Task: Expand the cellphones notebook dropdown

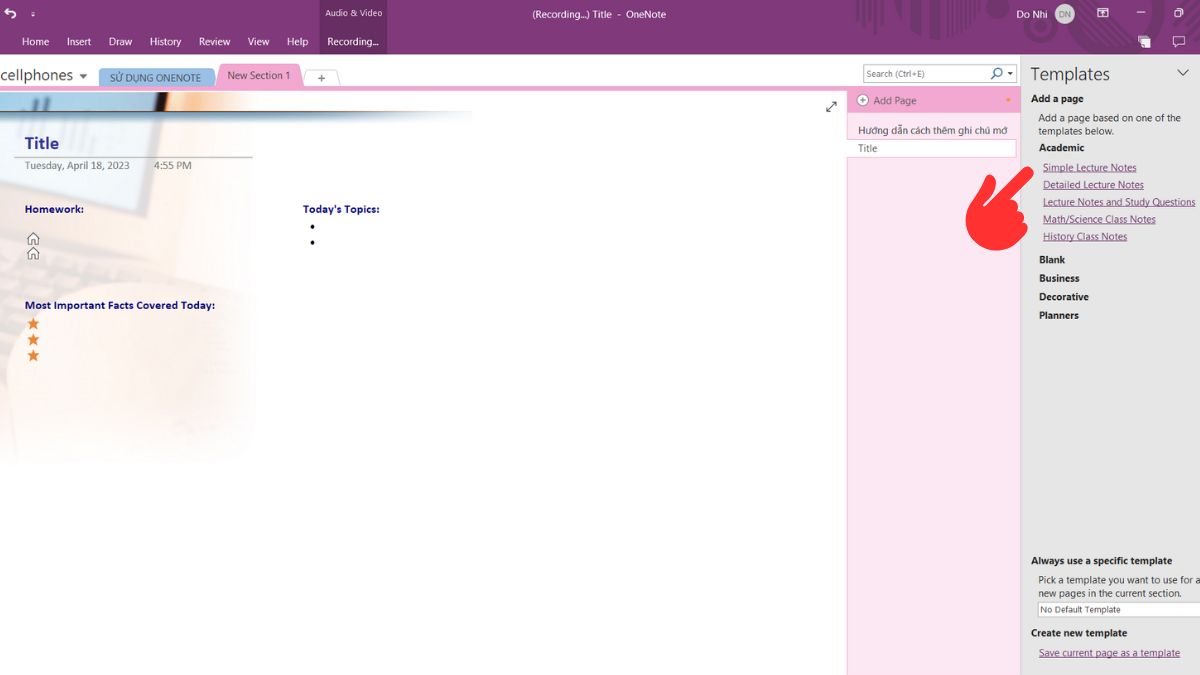Action: point(83,77)
